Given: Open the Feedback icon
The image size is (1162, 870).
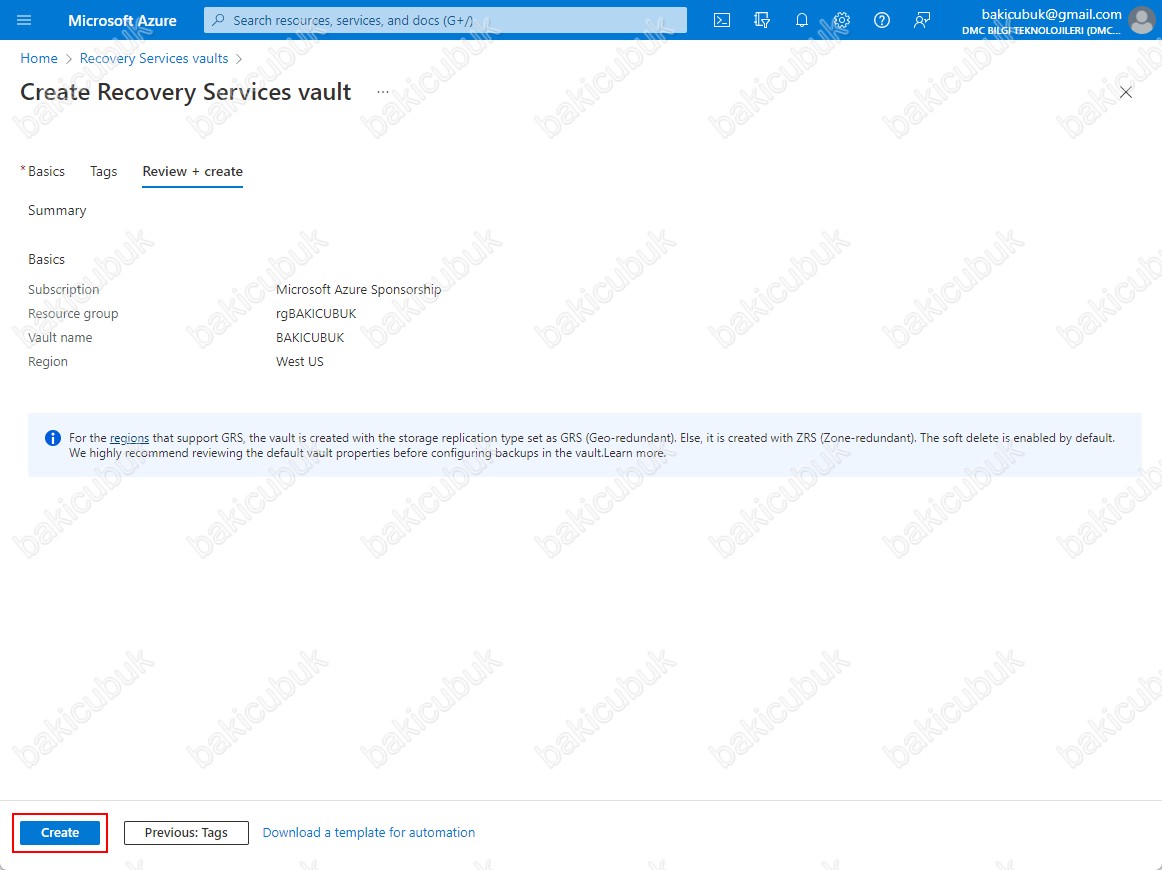Looking at the screenshot, I should pyautogui.click(x=922, y=20).
